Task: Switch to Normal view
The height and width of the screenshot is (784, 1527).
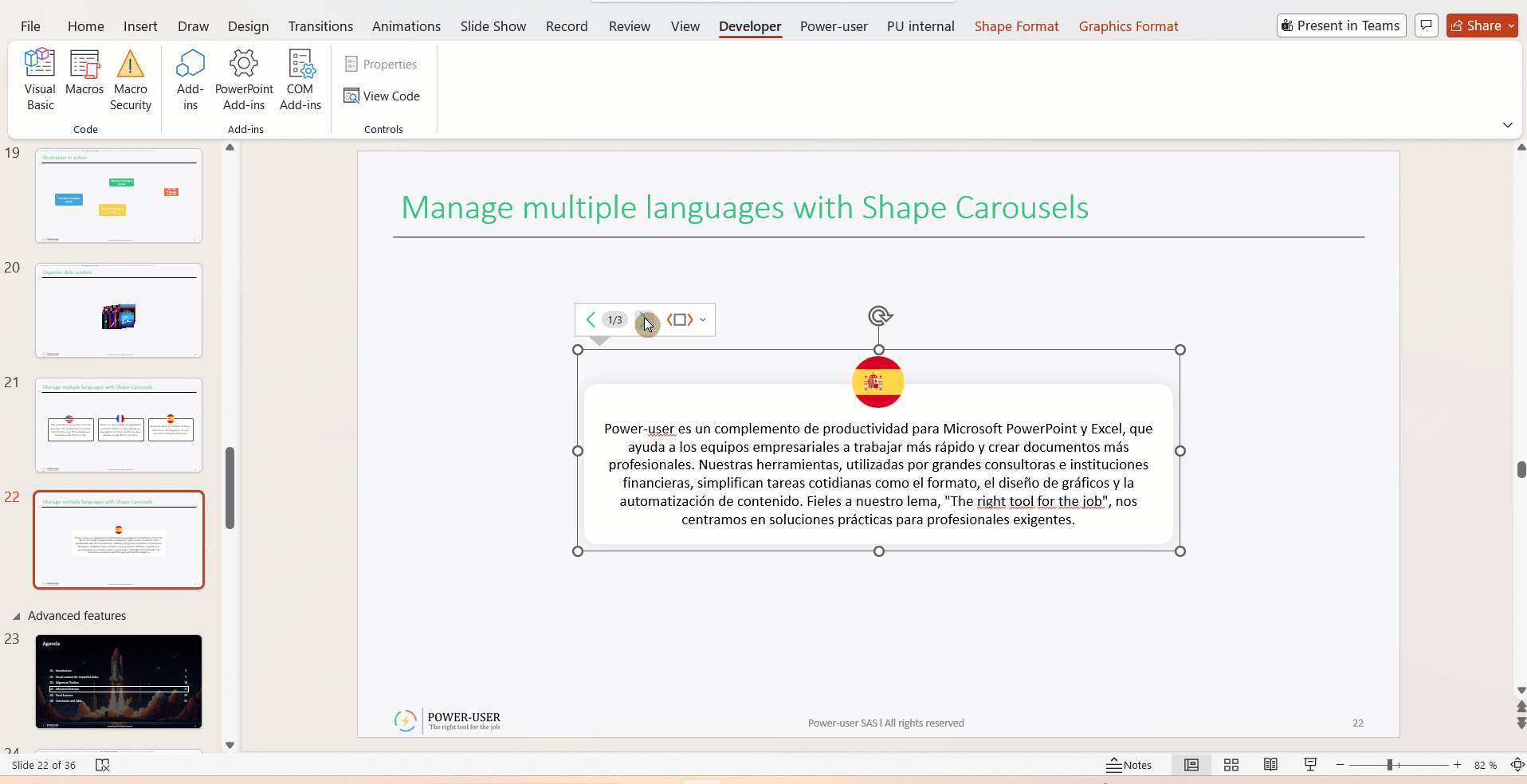Action: [1191, 765]
